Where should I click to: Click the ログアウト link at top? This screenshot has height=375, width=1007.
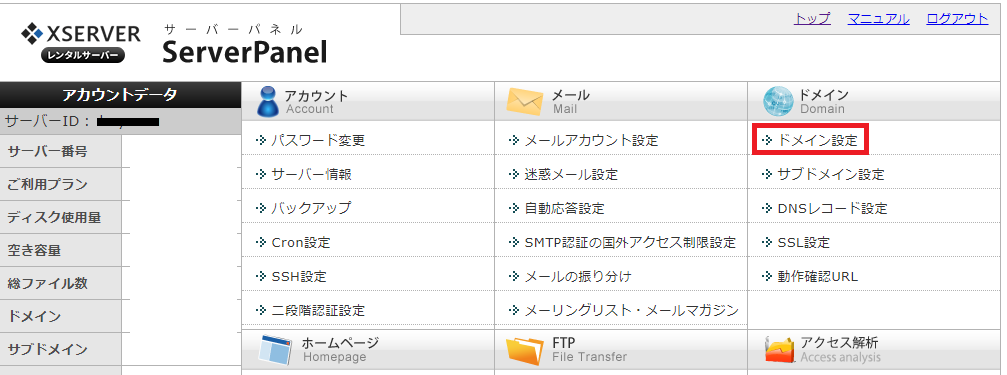tap(957, 19)
